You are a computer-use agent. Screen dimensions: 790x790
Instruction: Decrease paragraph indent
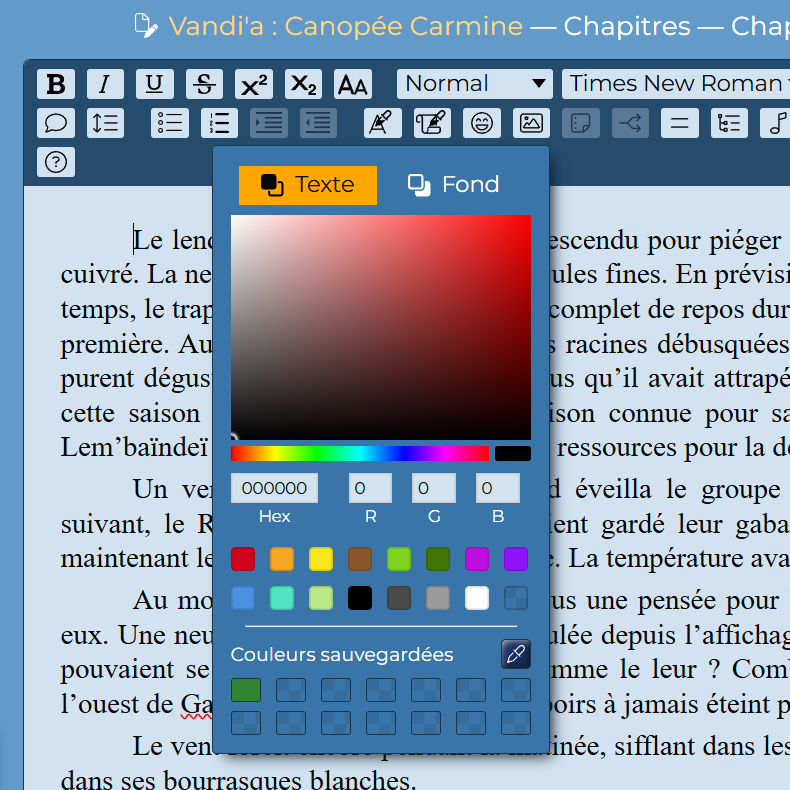[318, 123]
